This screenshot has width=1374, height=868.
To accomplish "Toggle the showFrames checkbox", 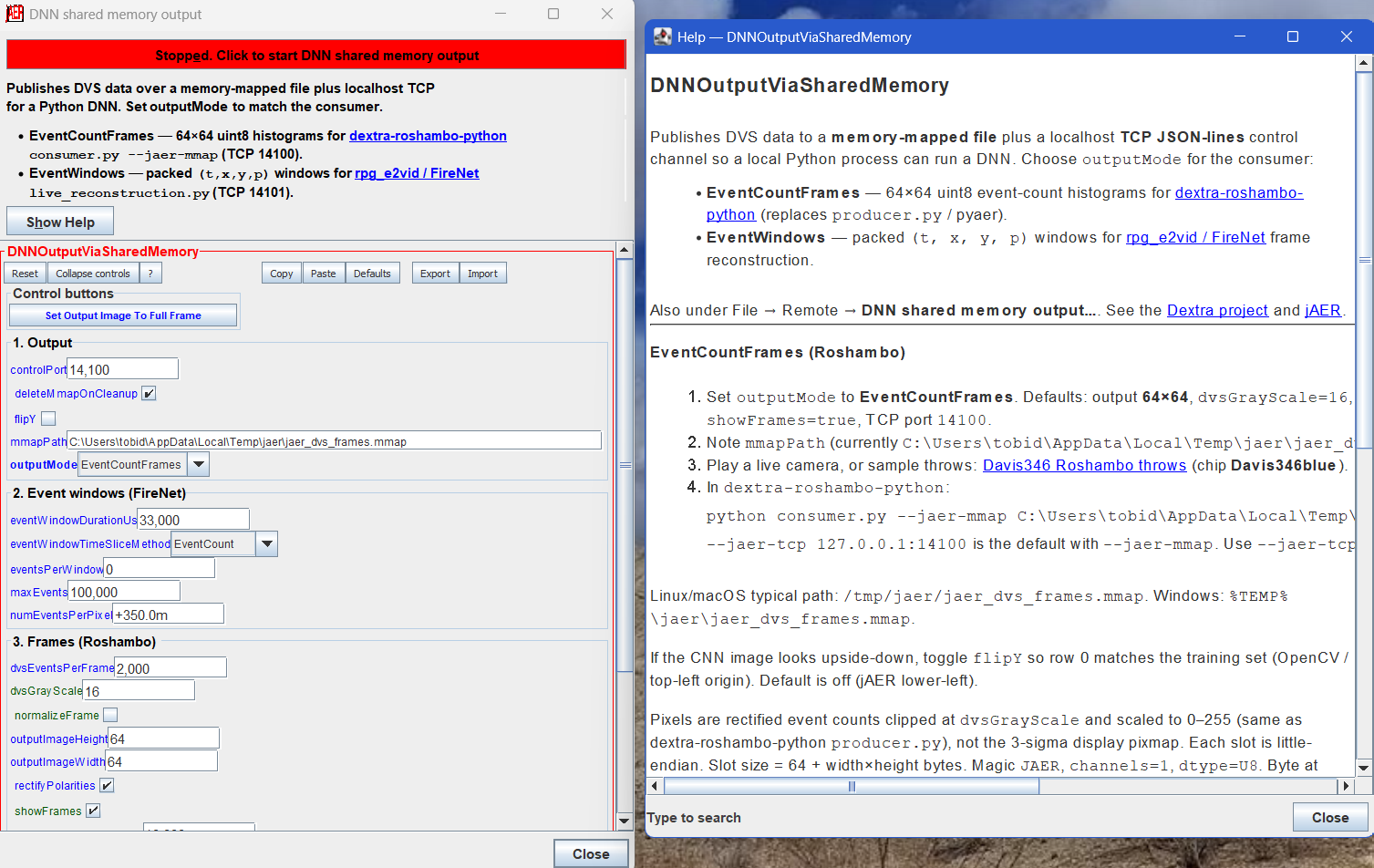I will (93, 811).
